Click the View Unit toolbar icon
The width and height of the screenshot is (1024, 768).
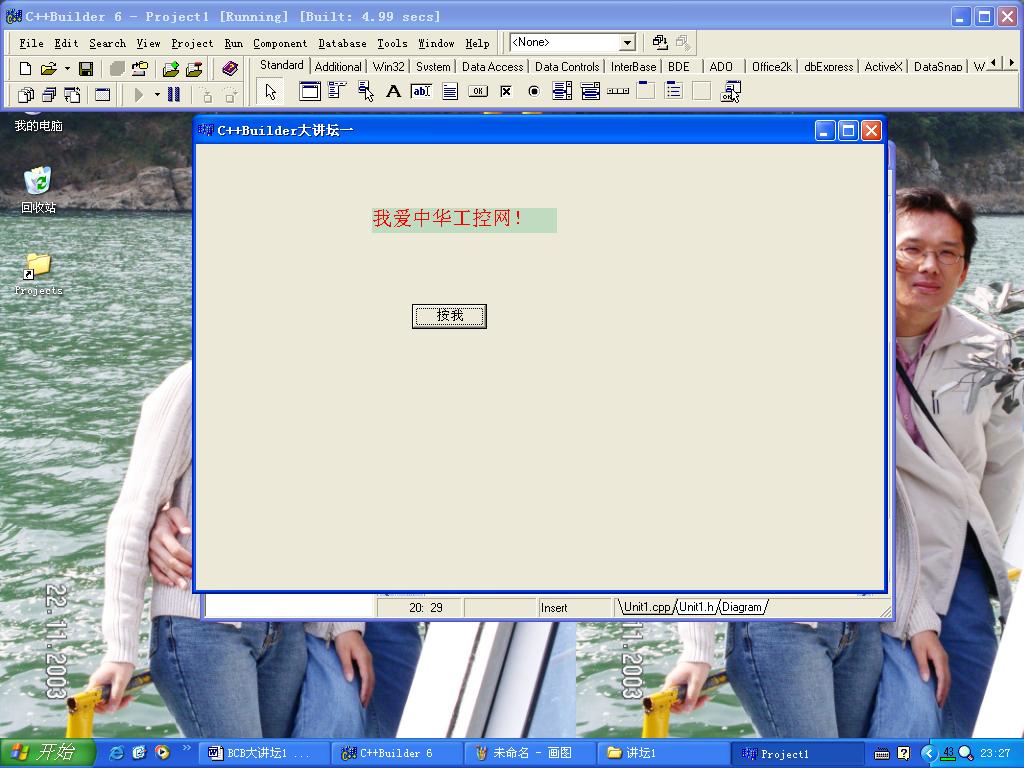pos(25,95)
